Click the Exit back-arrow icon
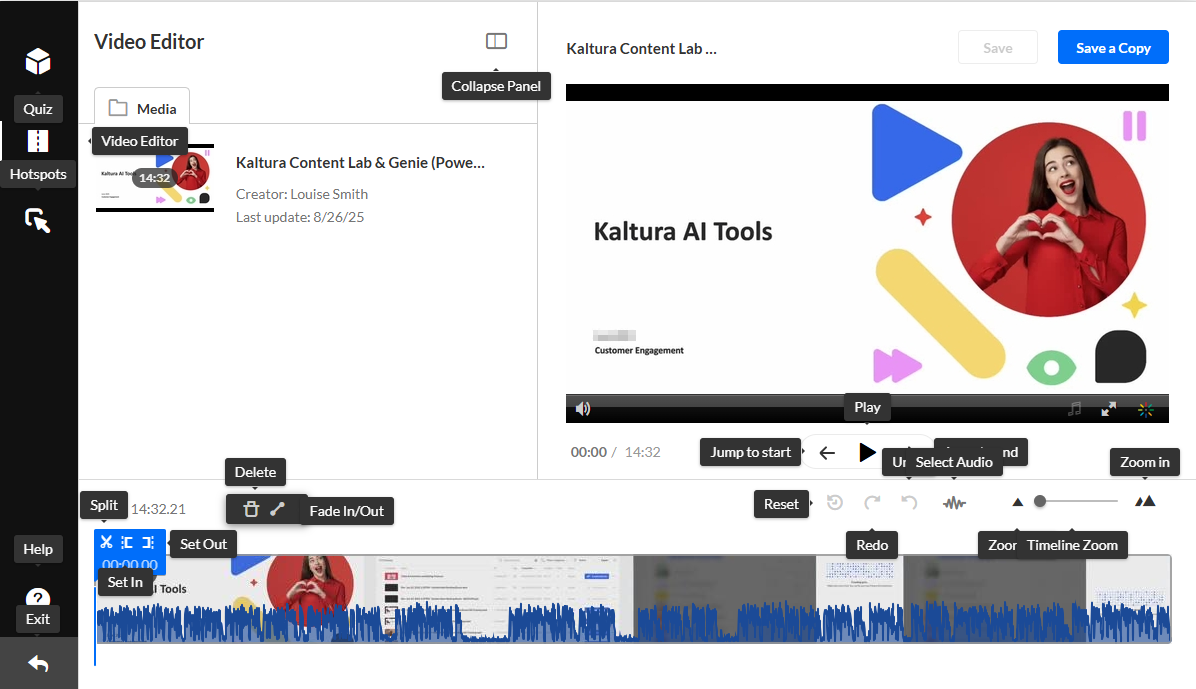 pos(38,664)
